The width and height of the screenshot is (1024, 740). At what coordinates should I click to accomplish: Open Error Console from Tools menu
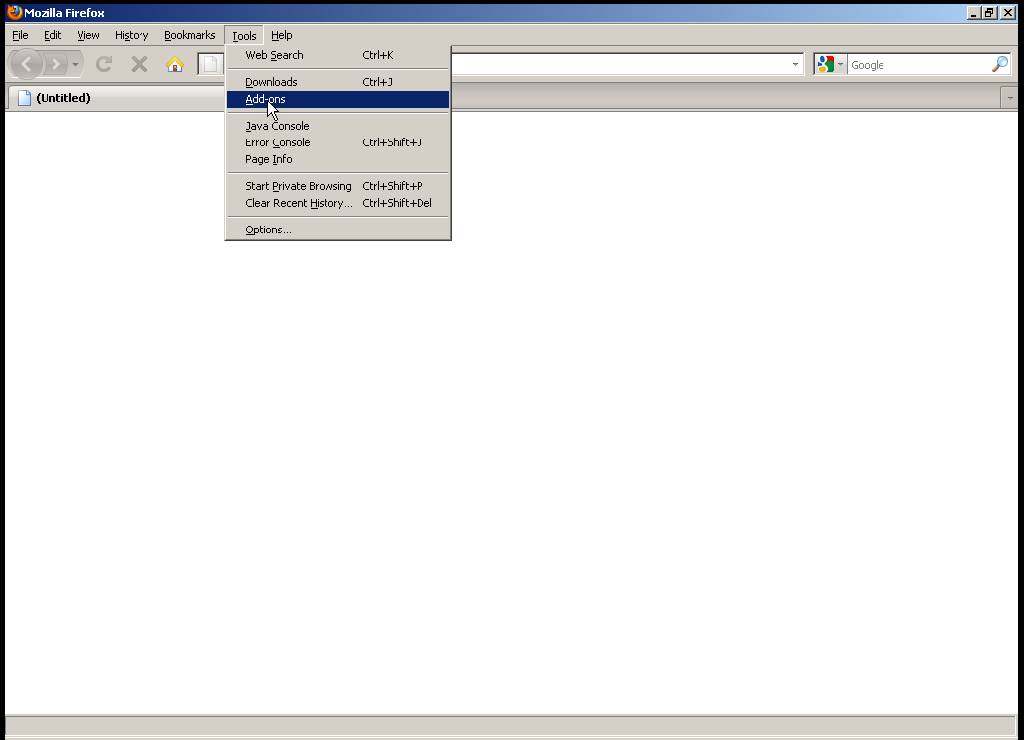pos(338,142)
